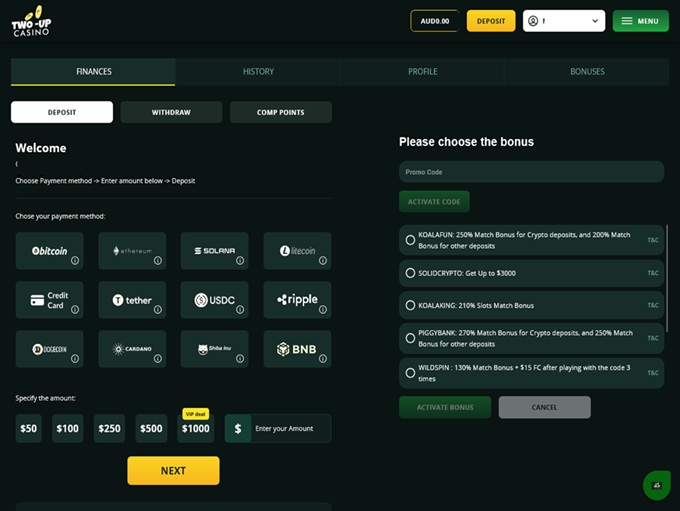The height and width of the screenshot is (511, 680).
Task: Select the $250 deposit amount
Action: tap(109, 429)
